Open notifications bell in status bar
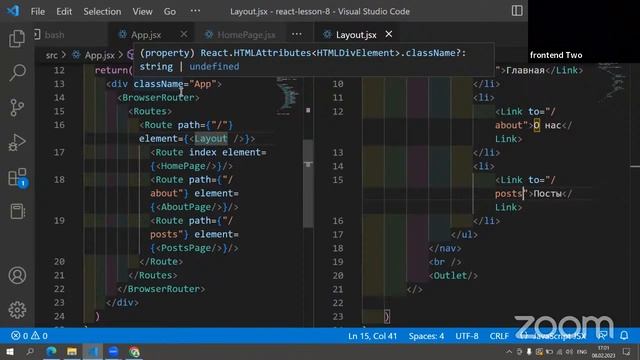 [624, 336]
